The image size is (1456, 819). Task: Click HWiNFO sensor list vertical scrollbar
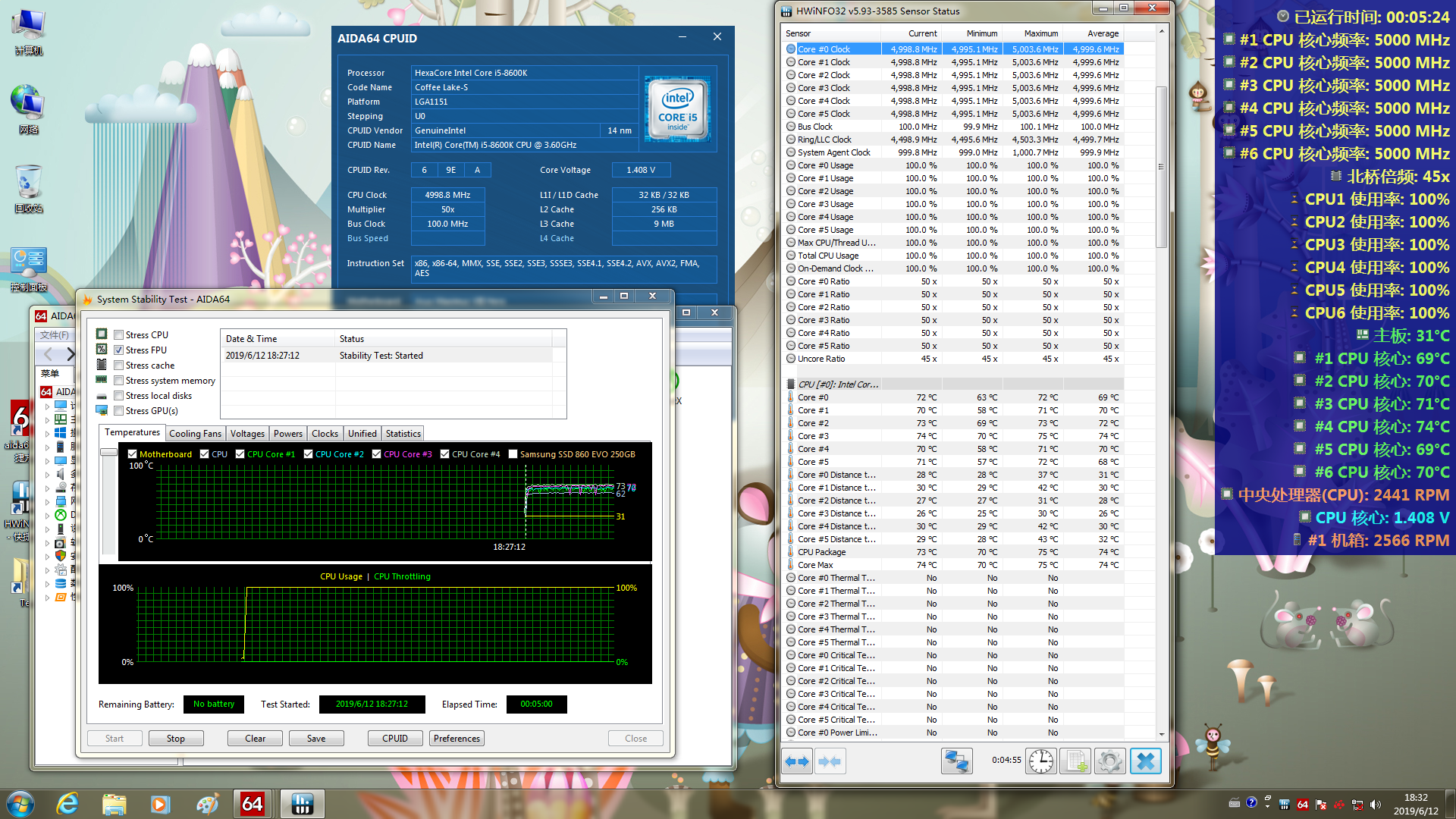1160,167
